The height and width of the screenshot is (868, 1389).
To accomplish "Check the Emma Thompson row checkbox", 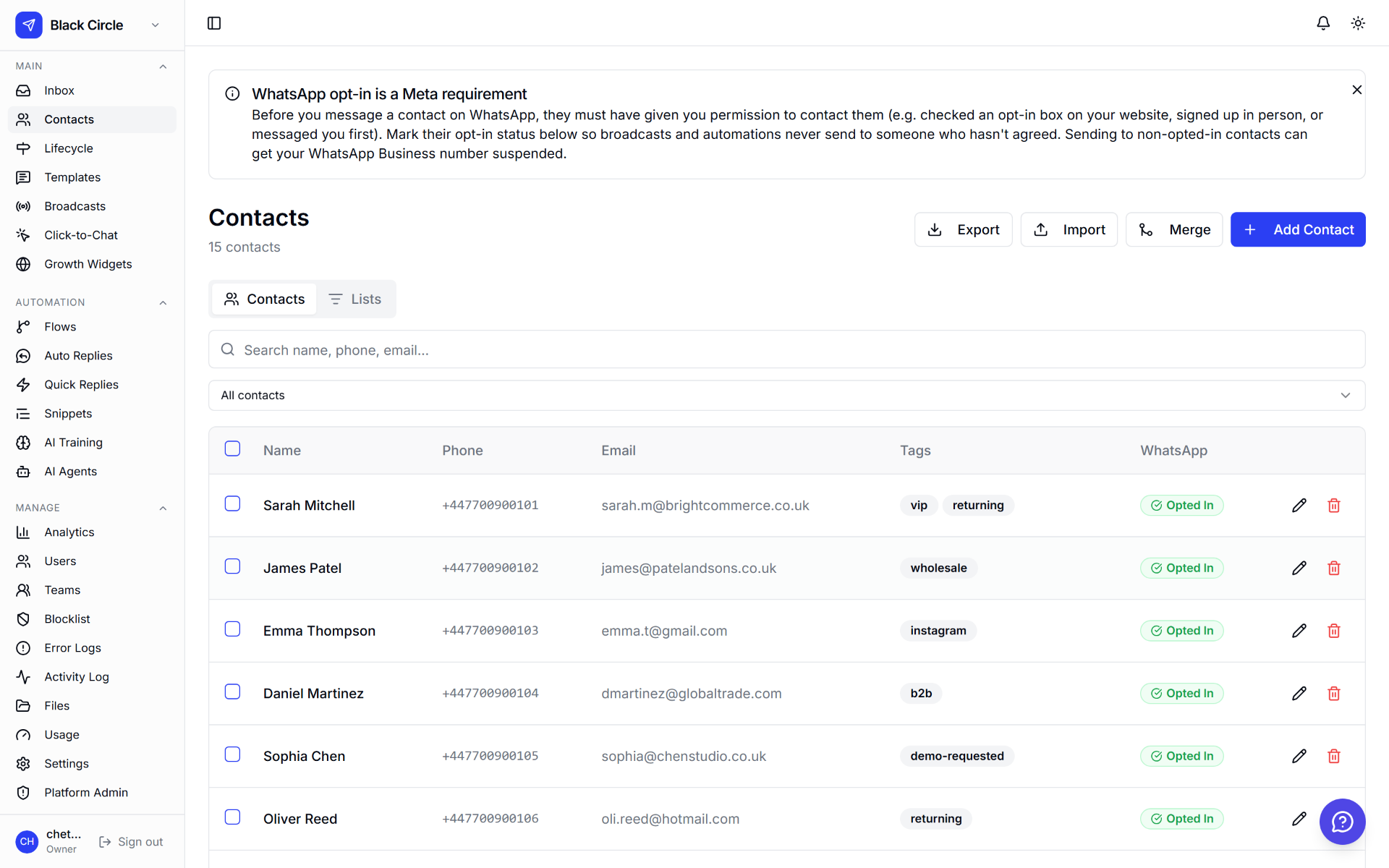I will coord(232,629).
